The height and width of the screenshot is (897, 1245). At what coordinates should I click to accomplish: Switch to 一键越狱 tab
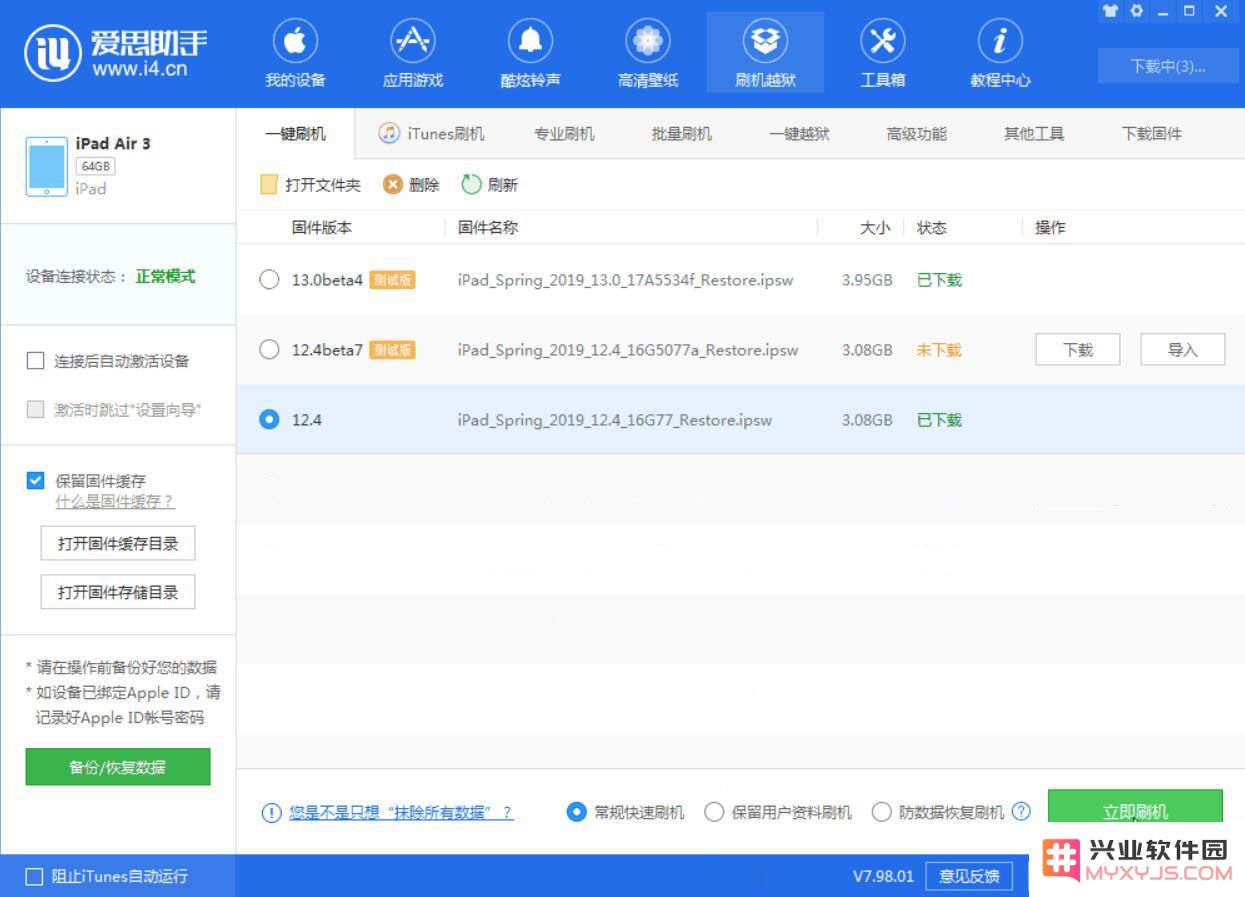point(799,134)
